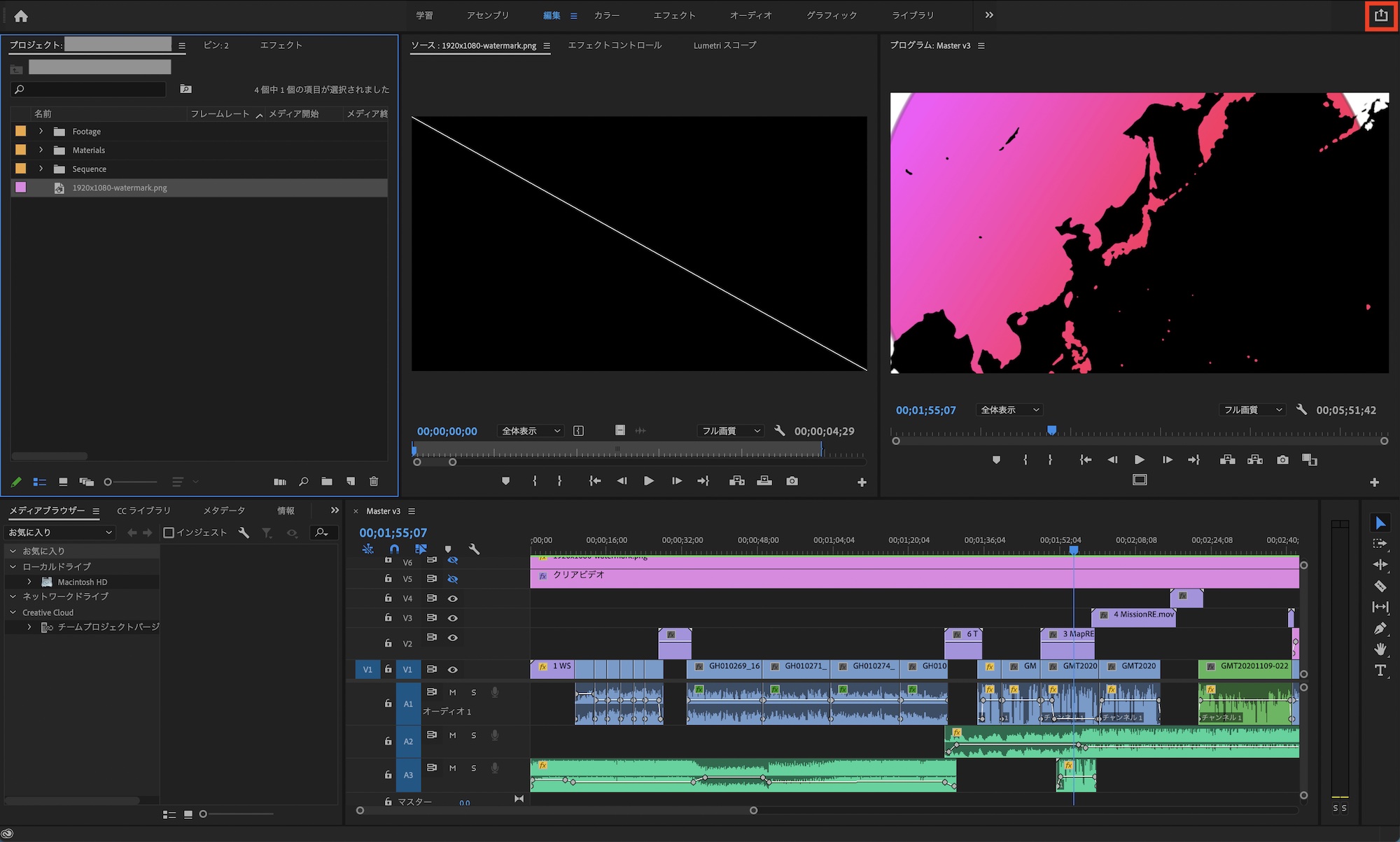Open the Lumetri スコープ panel tab
Screen dimensions: 1400x842
724,45
